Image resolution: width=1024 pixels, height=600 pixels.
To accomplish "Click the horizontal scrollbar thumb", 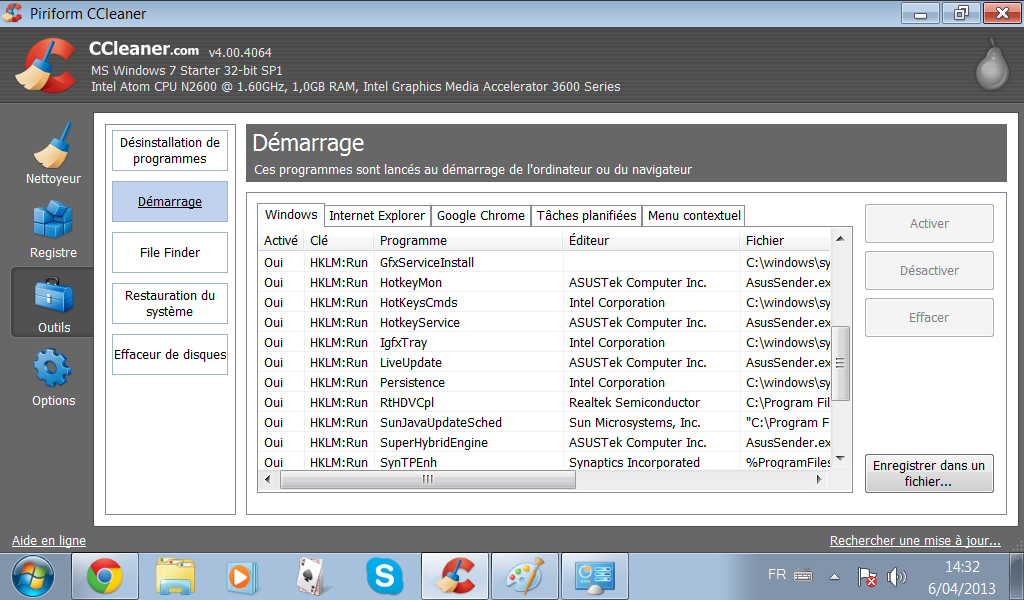I will [428, 480].
